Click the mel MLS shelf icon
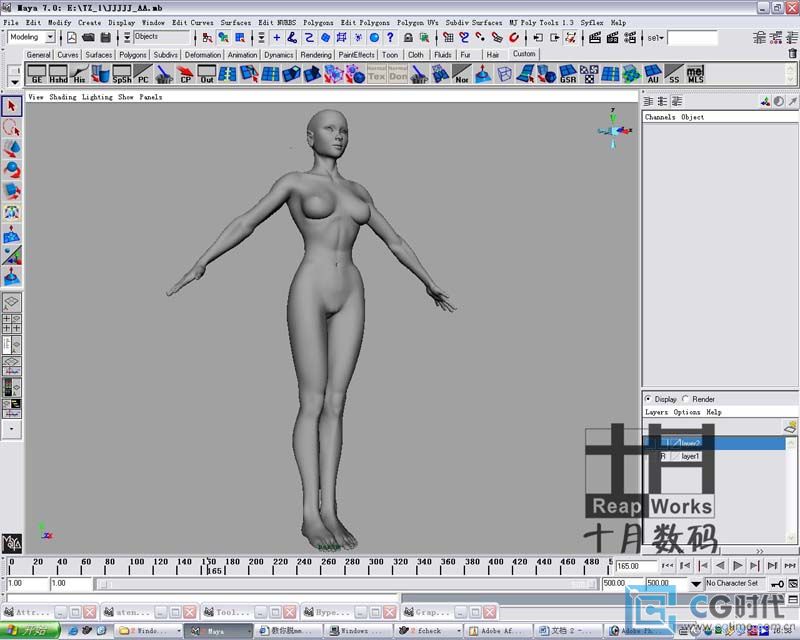 [x=695, y=74]
